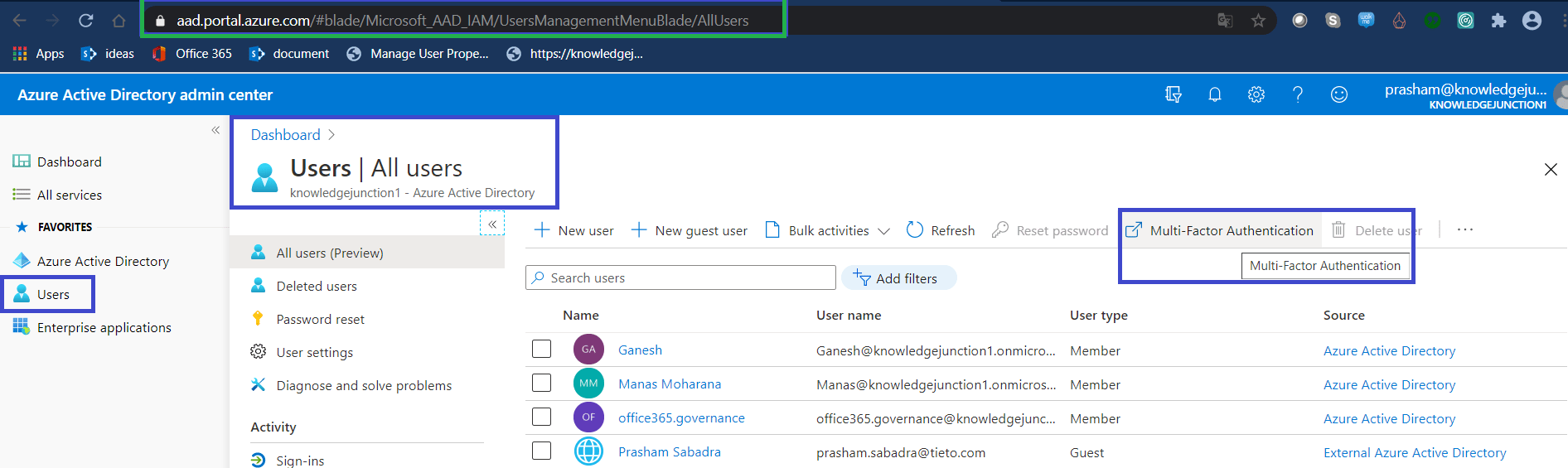
Task: Click GA avatar for Ganesh
Action: [x=588, y=349]
